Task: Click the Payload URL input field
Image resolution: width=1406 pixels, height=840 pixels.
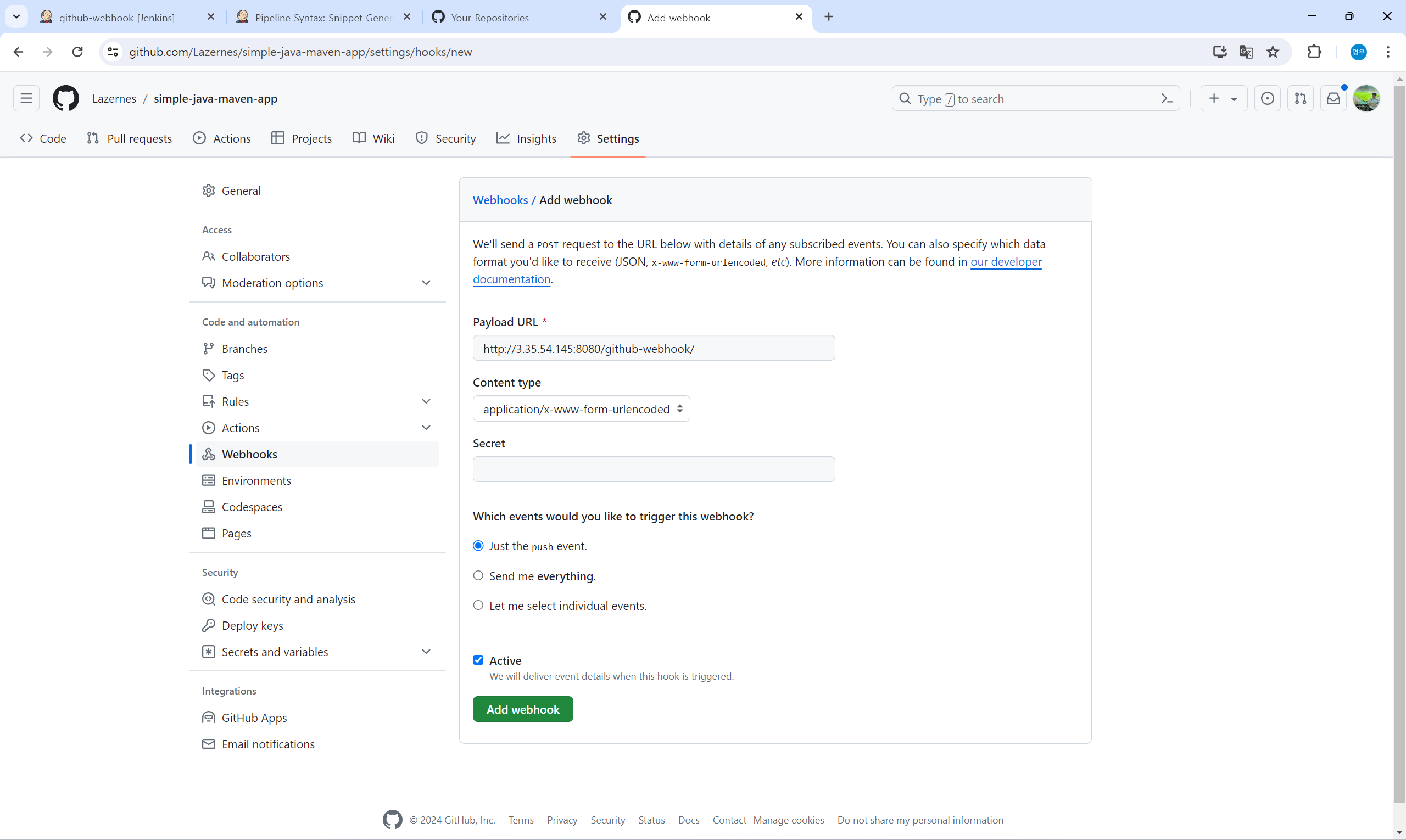Action: click(654, 348)
